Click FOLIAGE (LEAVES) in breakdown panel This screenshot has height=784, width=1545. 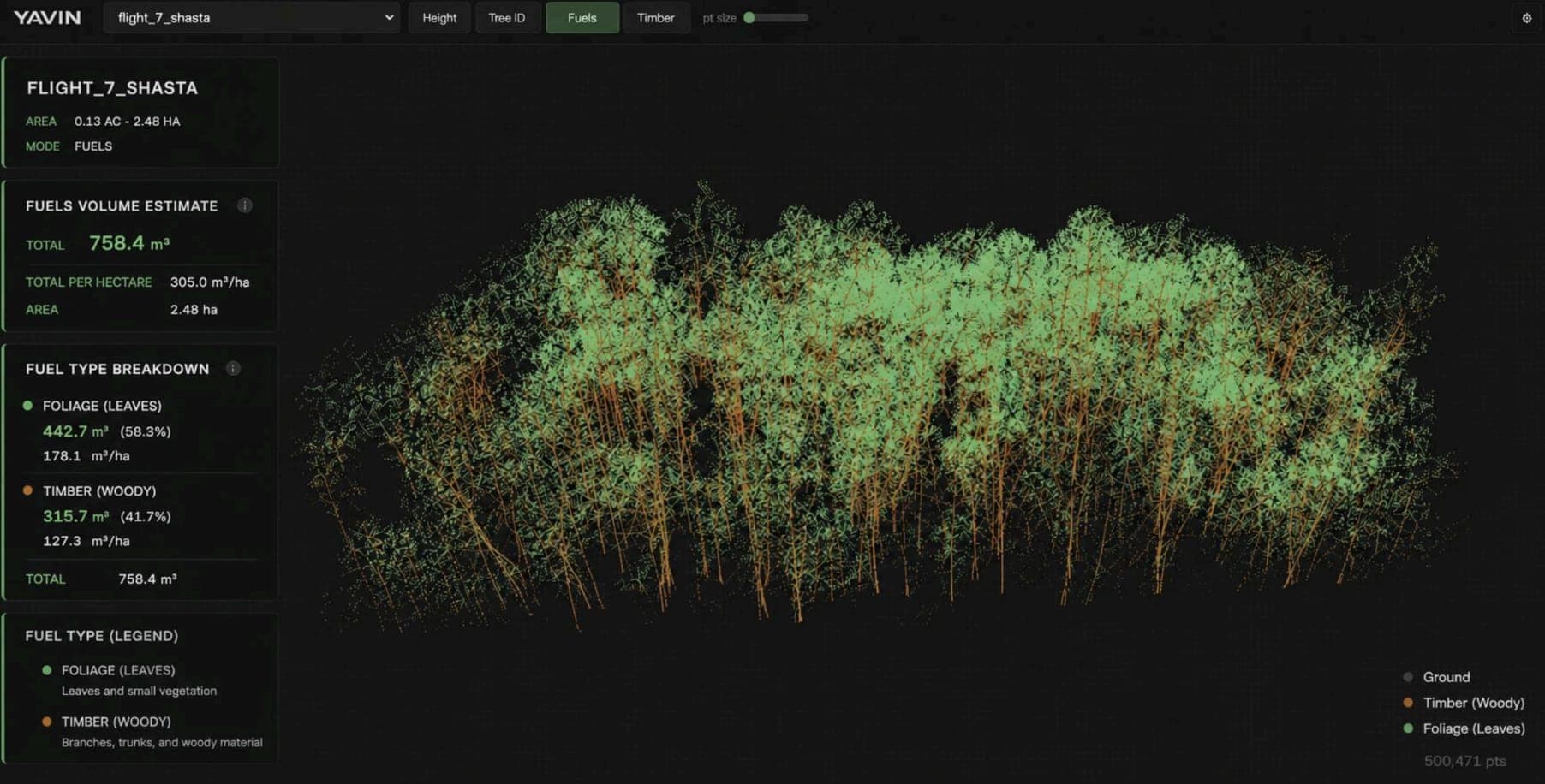[102, 406]
